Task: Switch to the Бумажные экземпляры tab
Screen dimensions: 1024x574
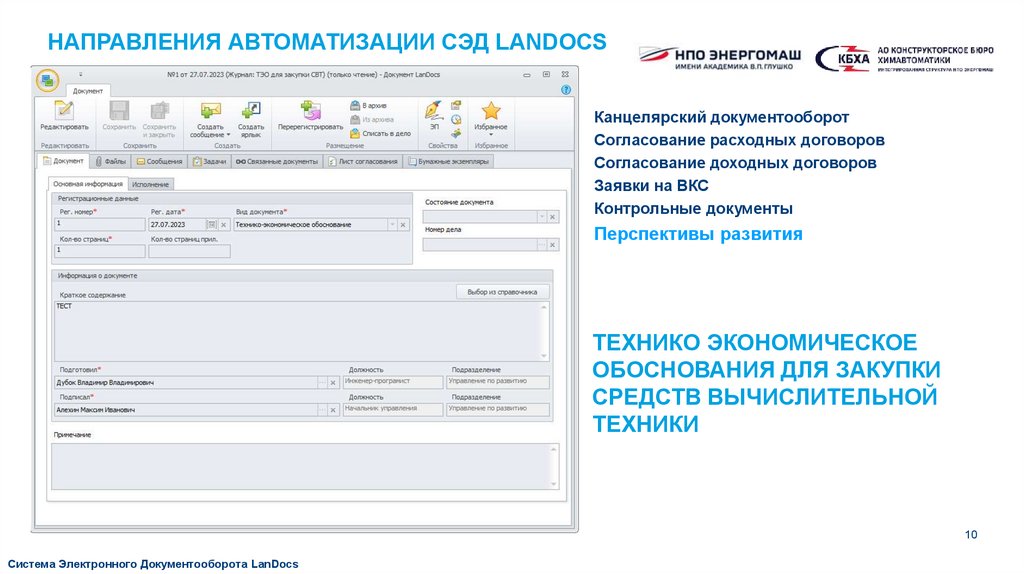Action: coord(448,161)
